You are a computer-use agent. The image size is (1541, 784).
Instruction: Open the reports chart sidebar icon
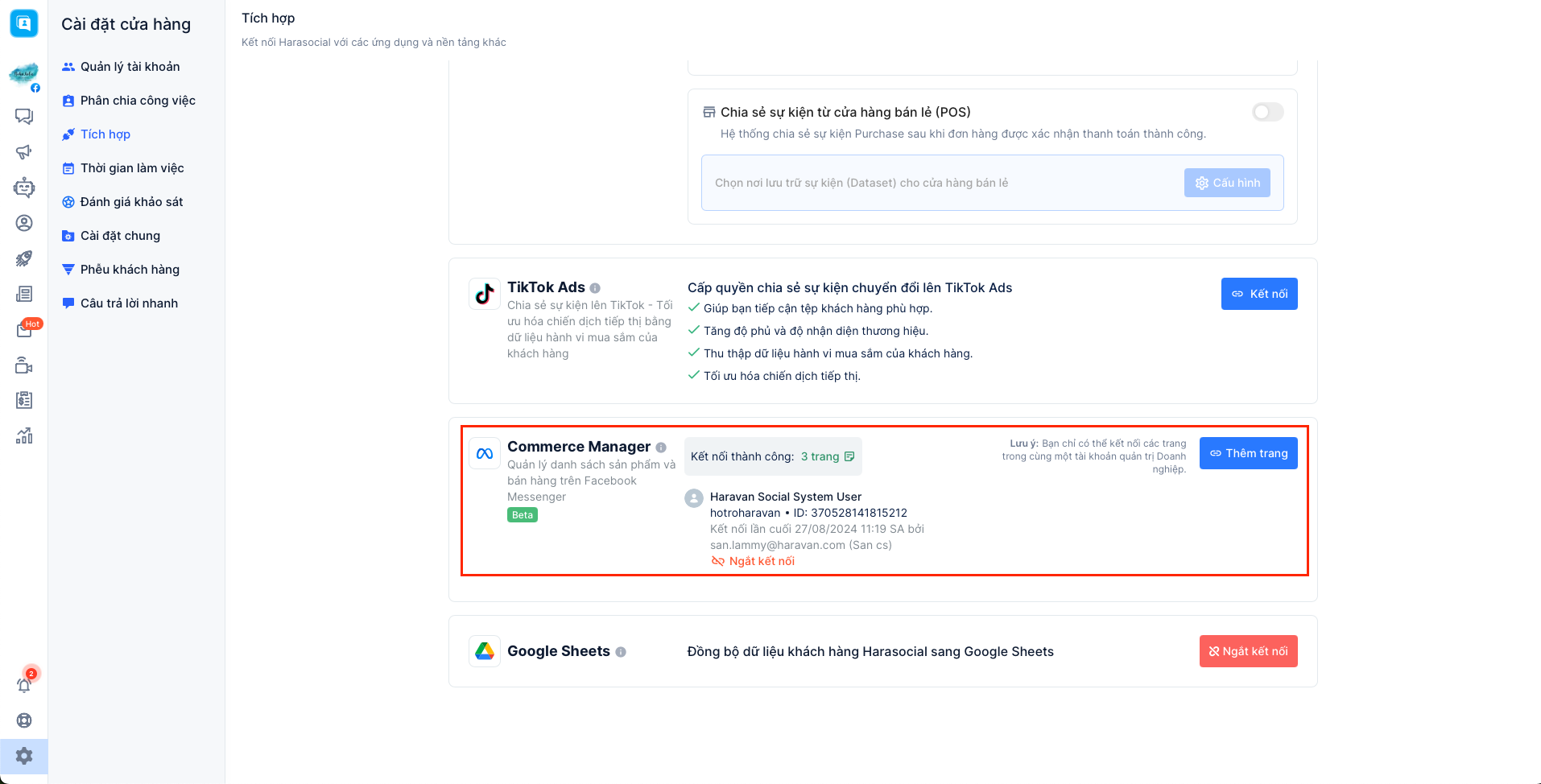coord(24,435)
